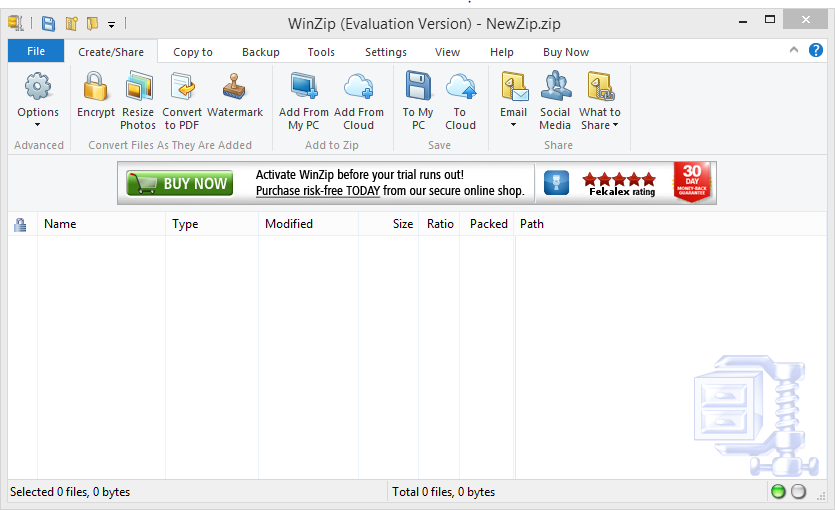Screen dimensions: 835x510
Task: Open the File tab
Action: tap(36, 51)
